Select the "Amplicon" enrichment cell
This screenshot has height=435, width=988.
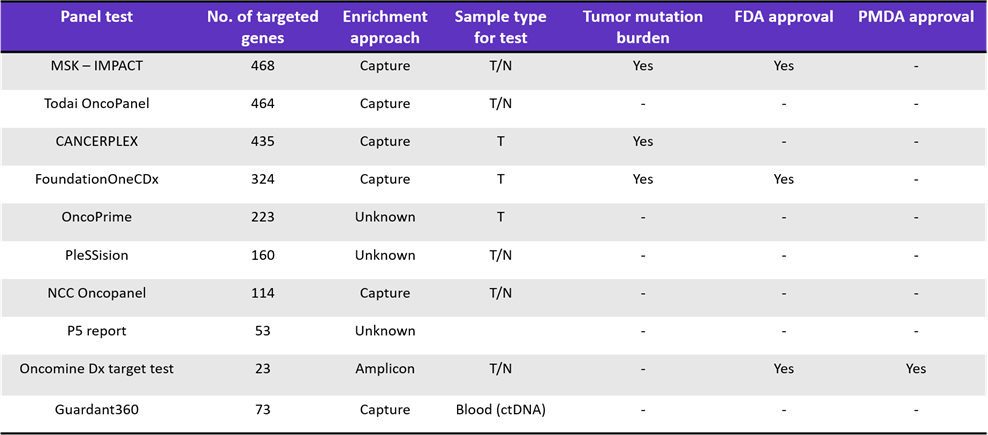pyautogui.click(x=386, y=369)
